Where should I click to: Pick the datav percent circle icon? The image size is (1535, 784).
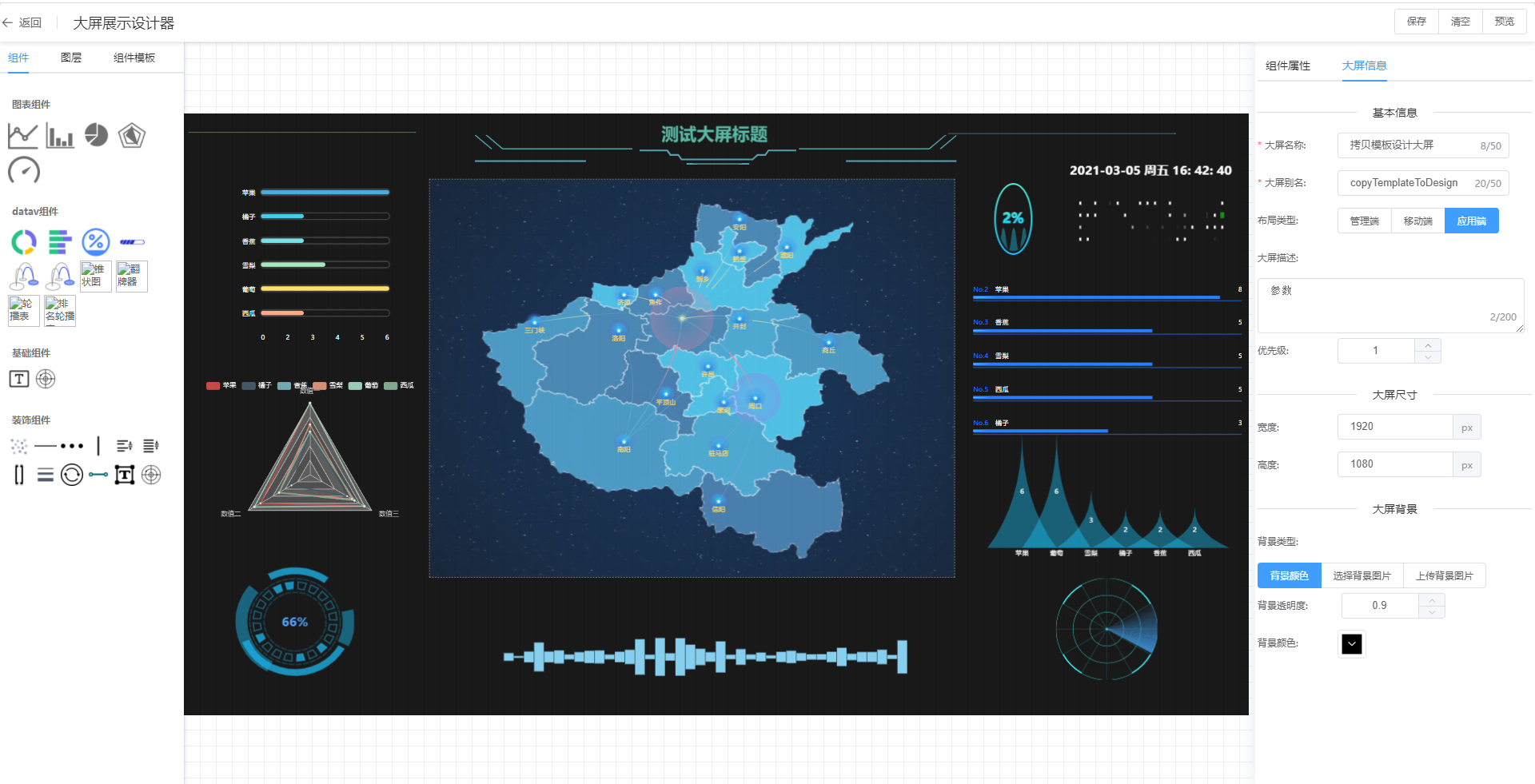pyautogui.click(x=96, y=241)
